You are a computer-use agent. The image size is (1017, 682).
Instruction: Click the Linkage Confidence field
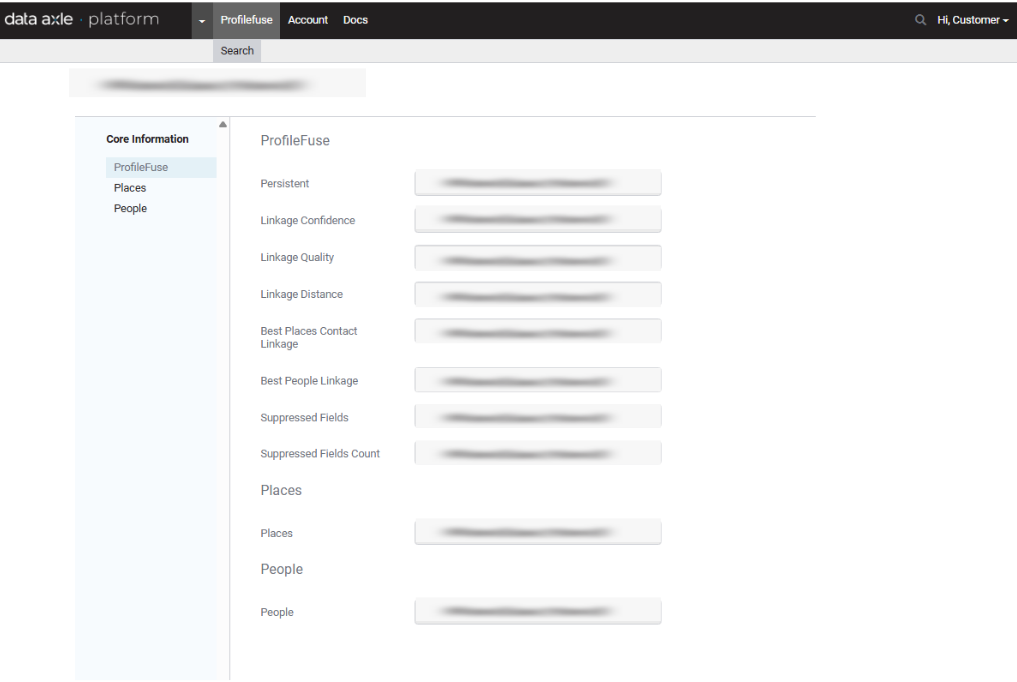coord(538,220)
